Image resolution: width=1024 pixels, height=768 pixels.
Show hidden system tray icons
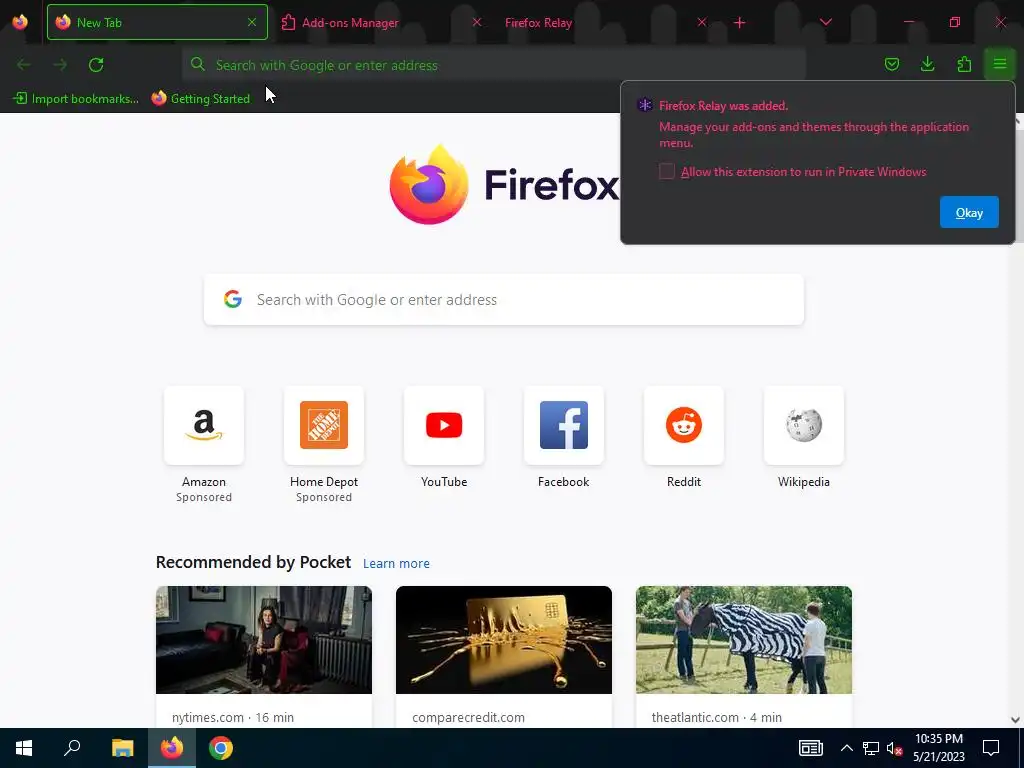(846, 748)
